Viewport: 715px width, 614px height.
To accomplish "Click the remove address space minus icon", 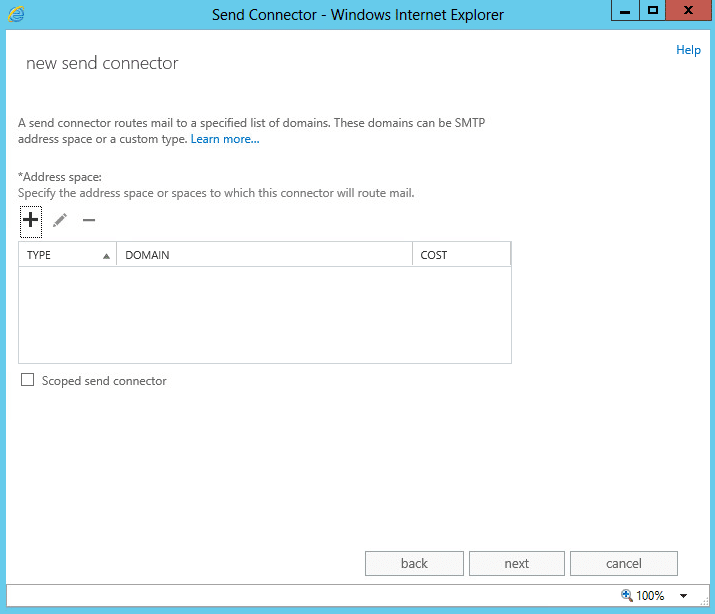I will click(89, 220).
